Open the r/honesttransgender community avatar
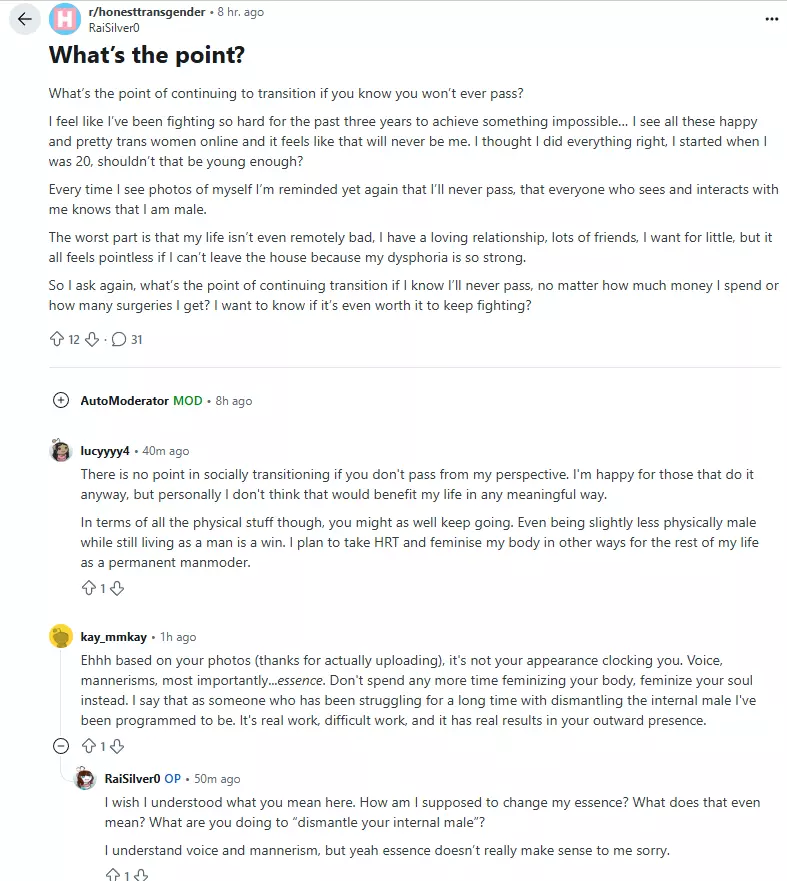This screenshot has width=787, height=881. coord(65,19)
